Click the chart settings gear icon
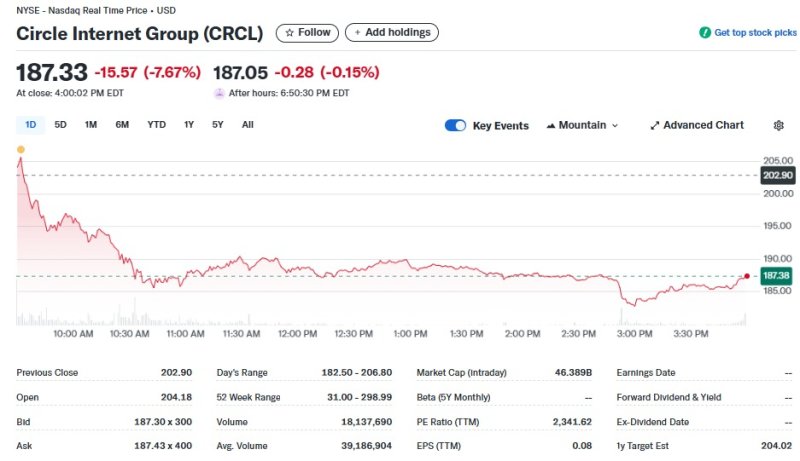 pyautogui.click(x=778, y=125)
